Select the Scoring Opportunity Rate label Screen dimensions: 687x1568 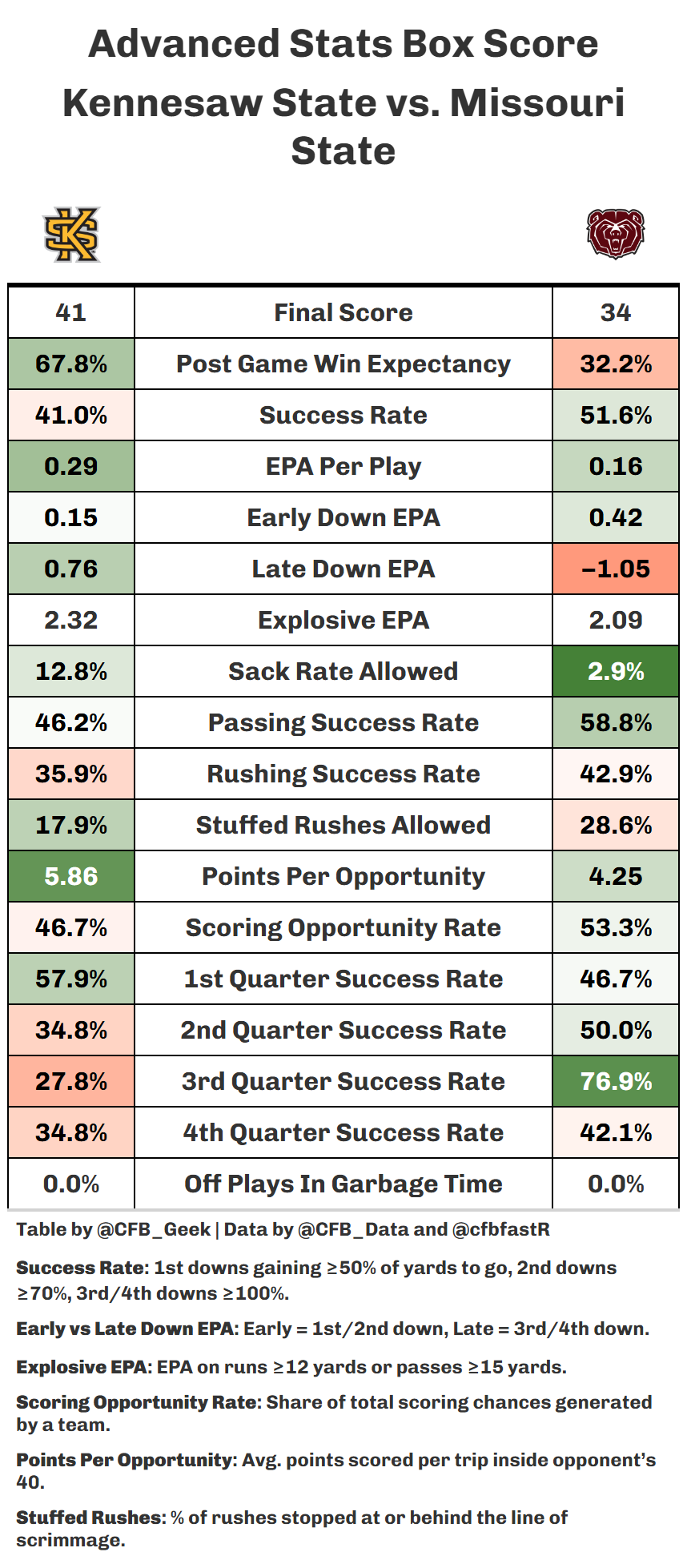[343, 927]
